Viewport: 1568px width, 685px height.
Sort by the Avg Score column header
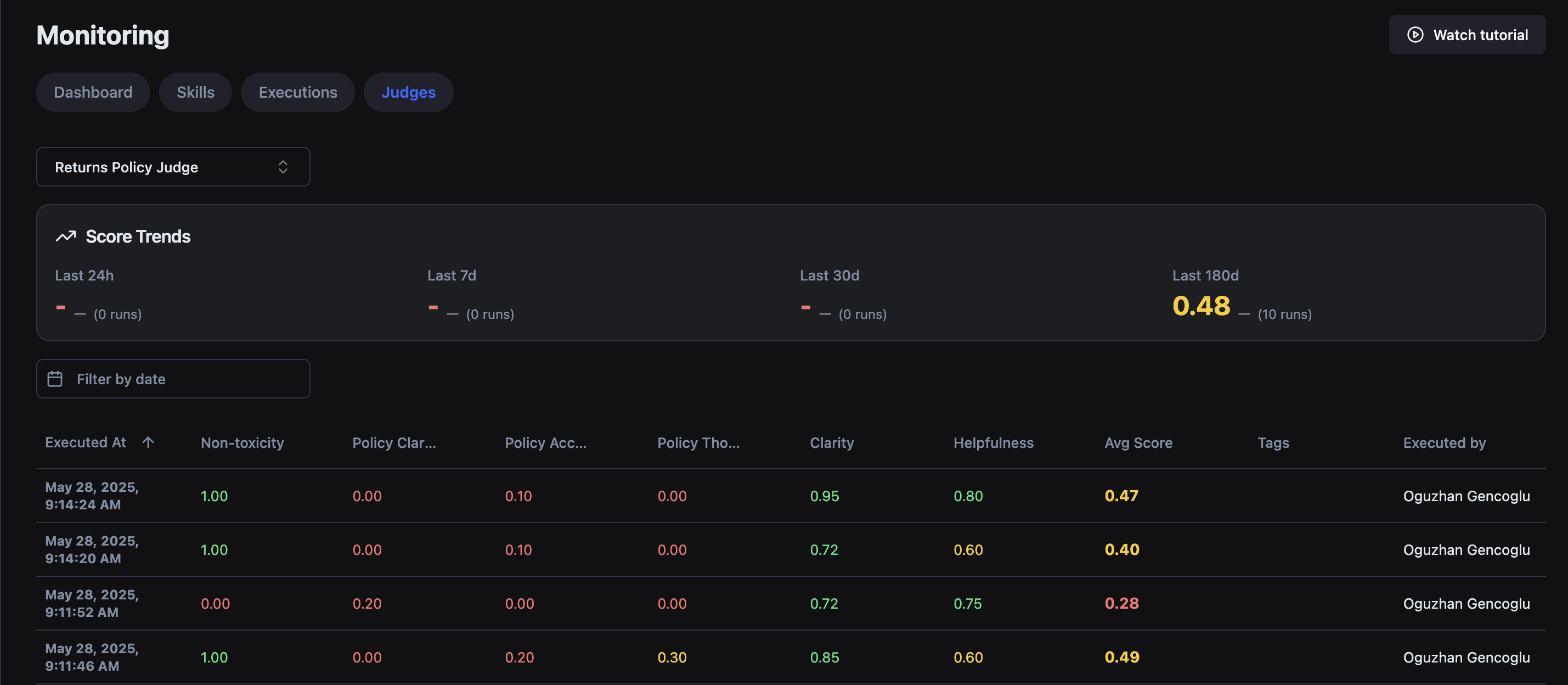point(1138,442)
